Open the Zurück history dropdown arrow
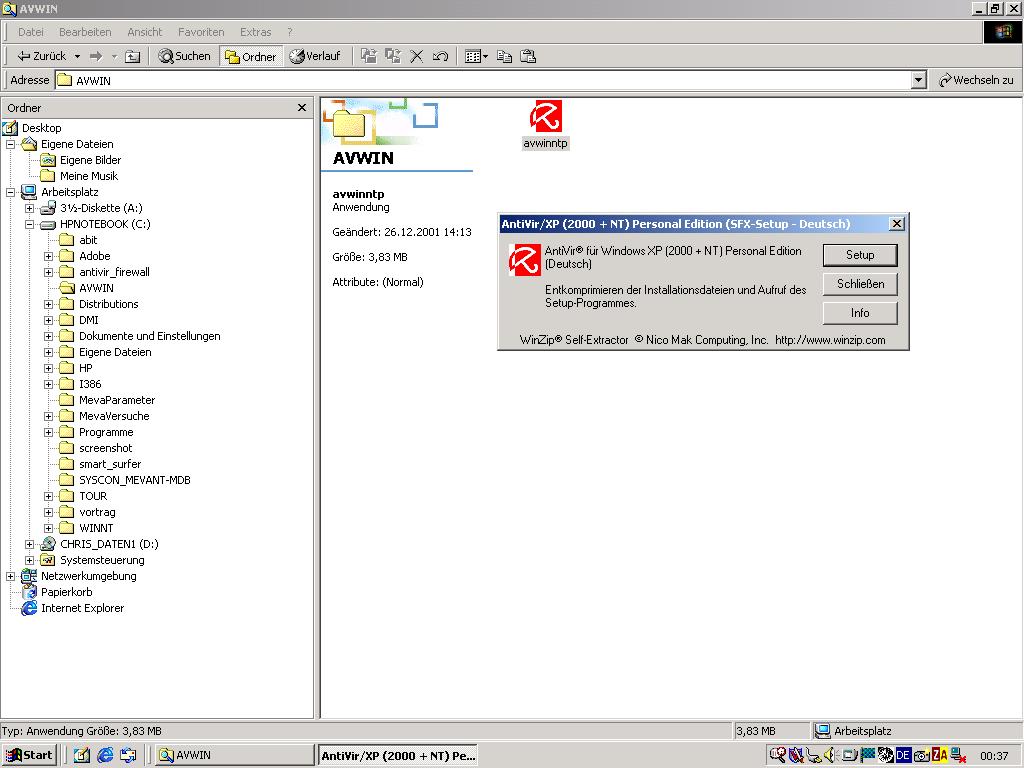Viewport: 1024px width, 768px height. [77, 57]
